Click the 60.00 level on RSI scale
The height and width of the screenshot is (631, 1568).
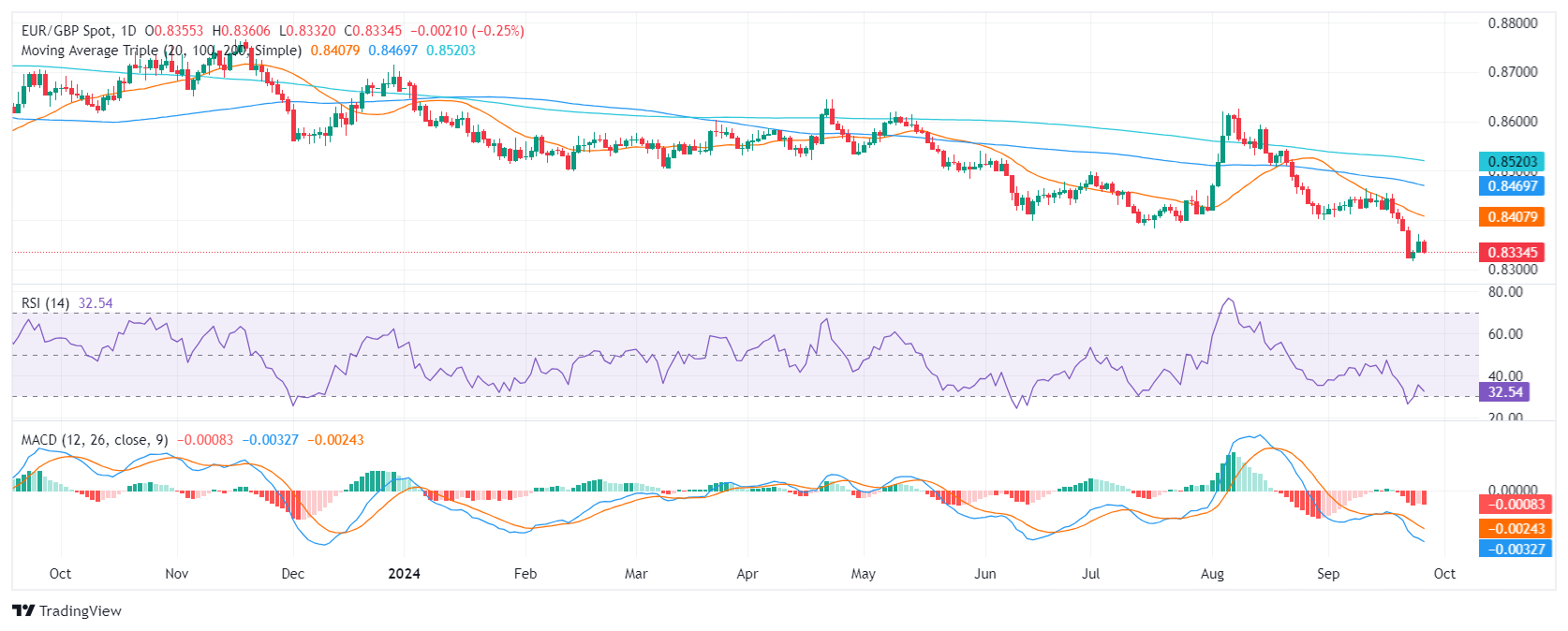[x=1505, y=334]
